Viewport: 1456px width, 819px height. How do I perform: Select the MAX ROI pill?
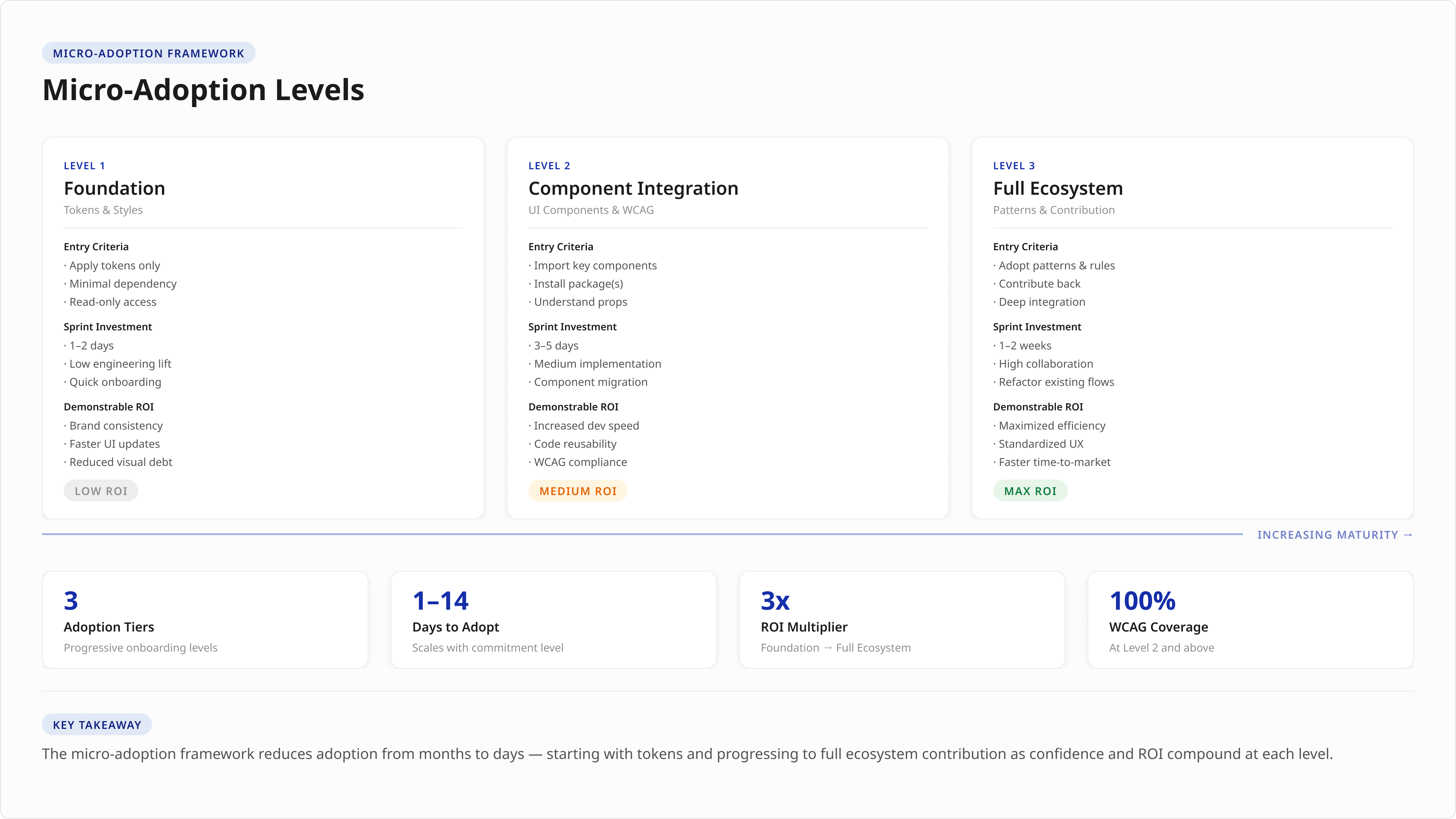(x=1030, y=490)
